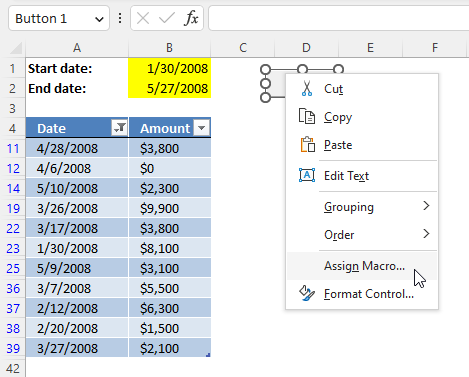Image resolution: width=469 pixels, height=377 pixels.
Task: Expand the Order submenu arrow
Action: 426,234
